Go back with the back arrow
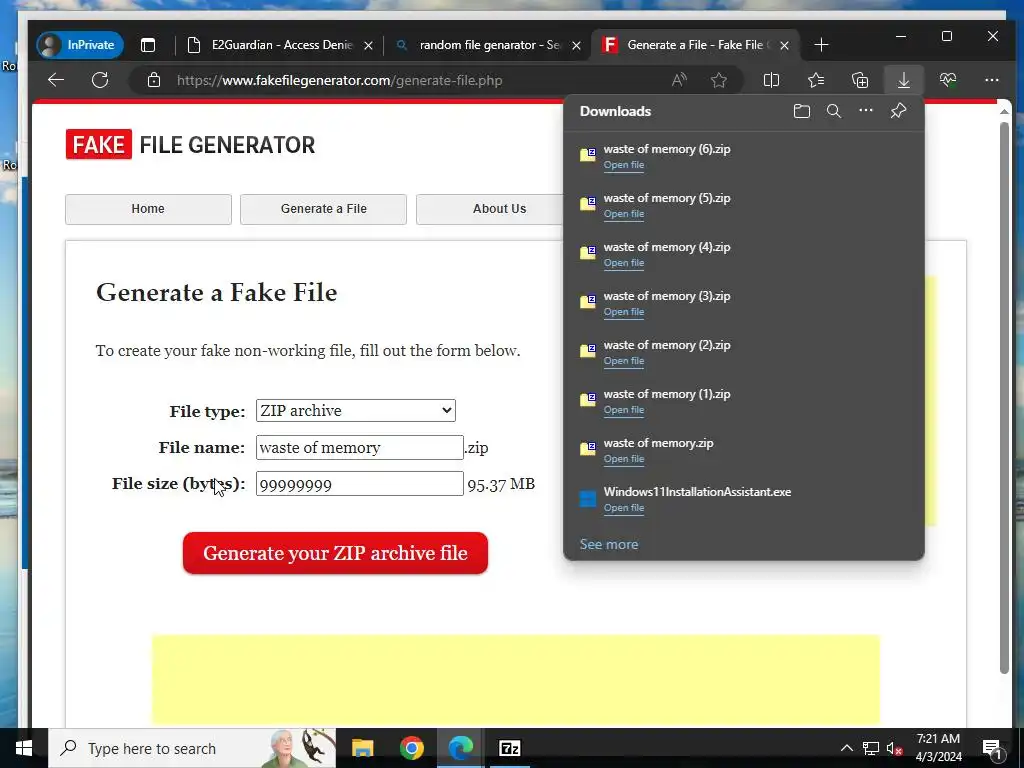 pyautogui.click(x=56, y=80)
